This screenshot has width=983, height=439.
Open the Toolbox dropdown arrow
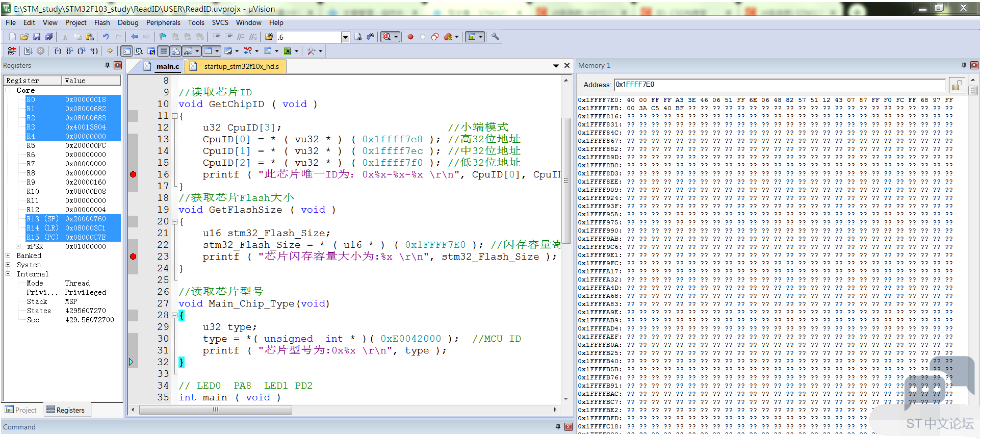click(320, 51)
